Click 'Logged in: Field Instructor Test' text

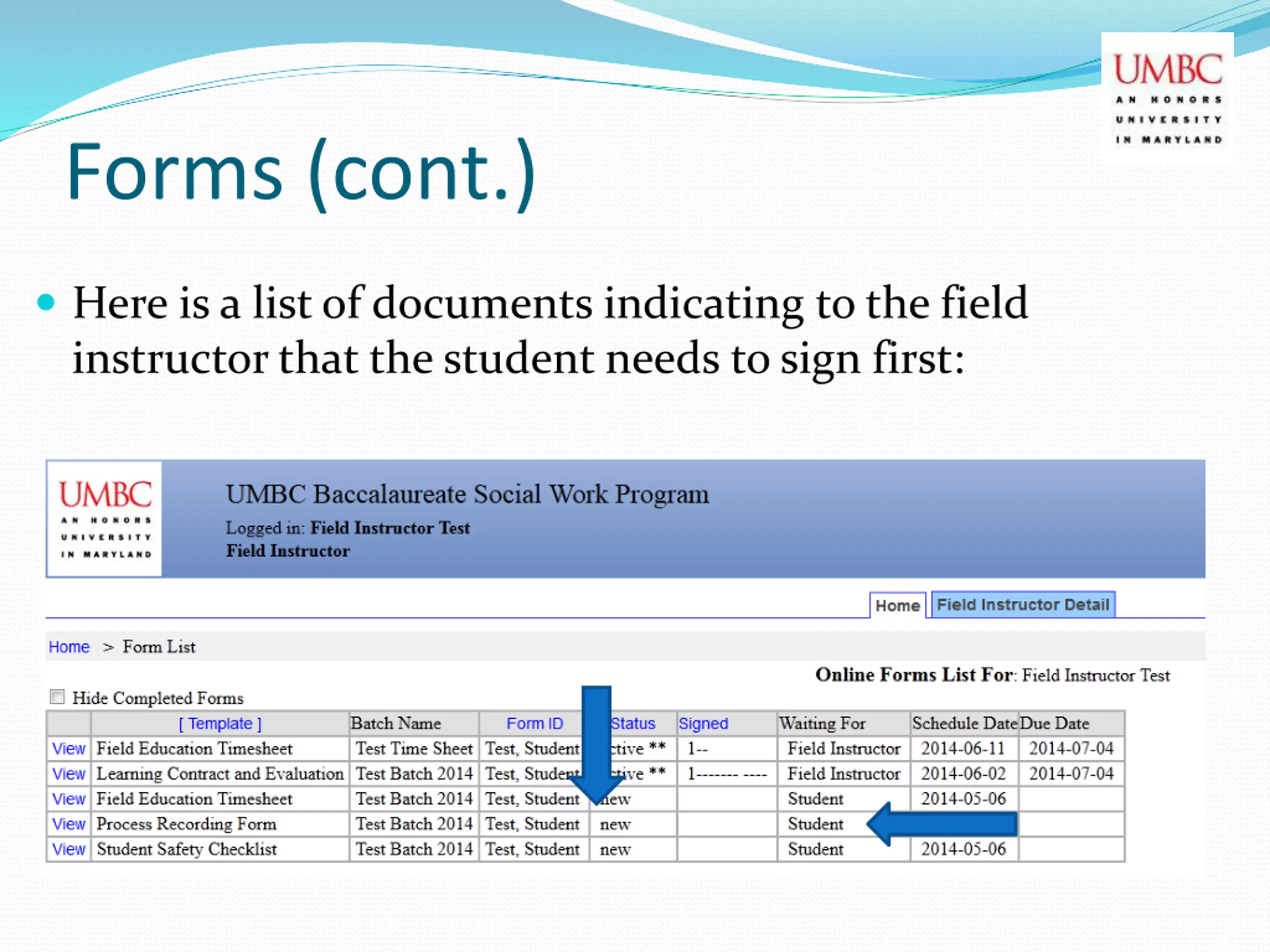point(347,528)
